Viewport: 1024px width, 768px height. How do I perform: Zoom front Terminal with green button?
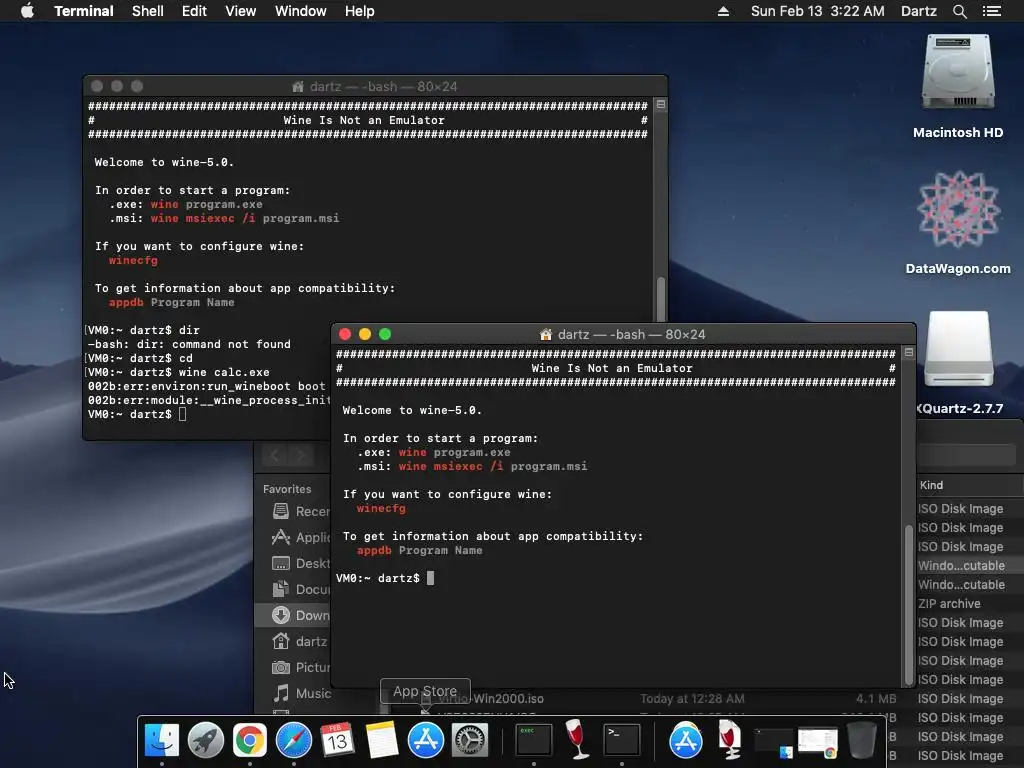pyautogui.click(x=385, y=334)
